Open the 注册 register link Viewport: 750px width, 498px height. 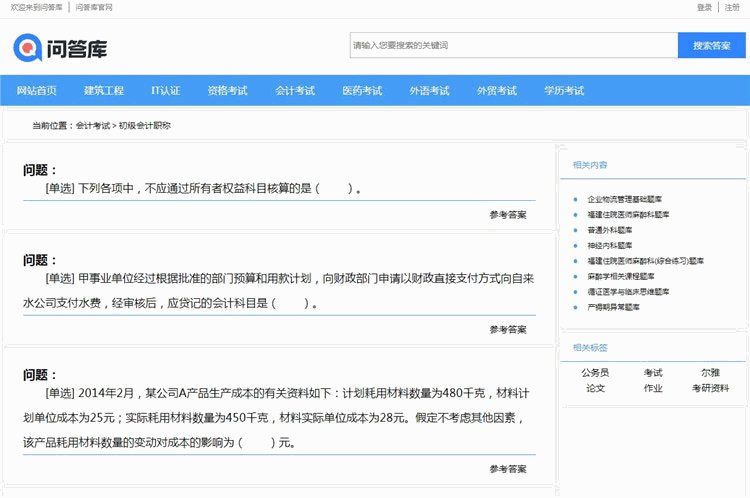732,7
